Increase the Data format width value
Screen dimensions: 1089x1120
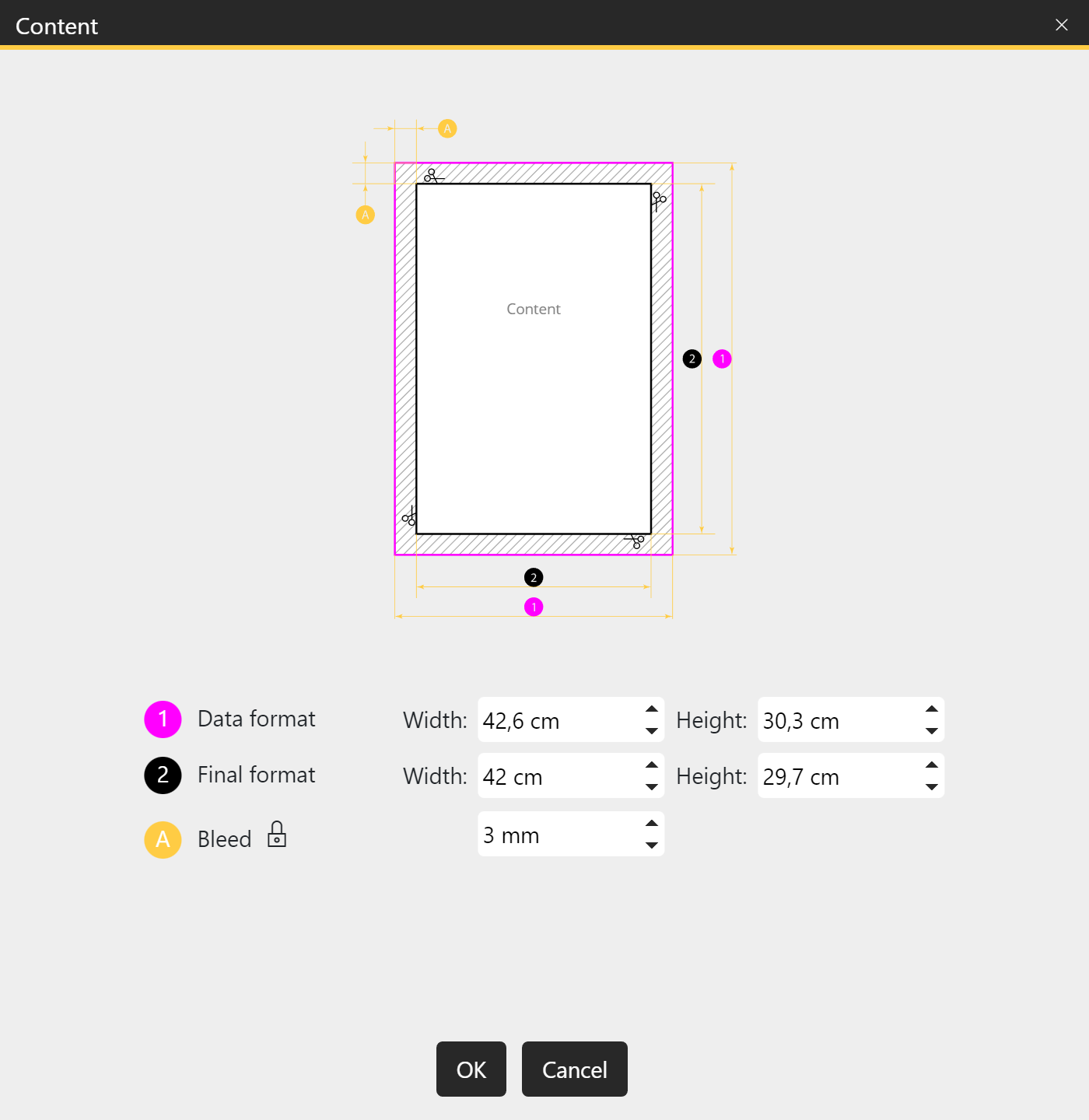tap(651, 710)
